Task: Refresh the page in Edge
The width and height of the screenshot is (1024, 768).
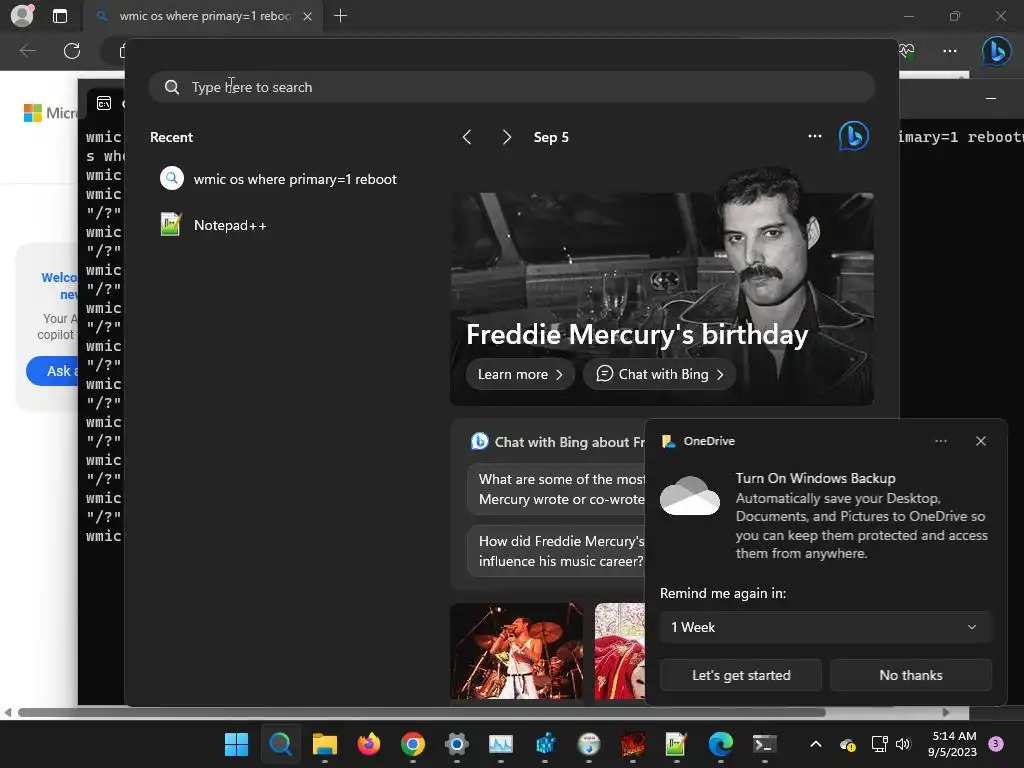Action: (72, 50)
